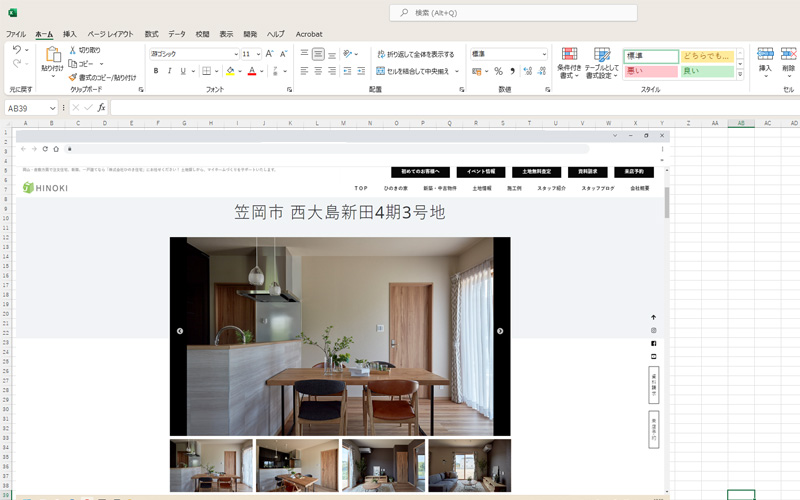The height and width of the screenshot is (500, 800).
Task: Click the Undo arrow icon
Action: point(17,50)
